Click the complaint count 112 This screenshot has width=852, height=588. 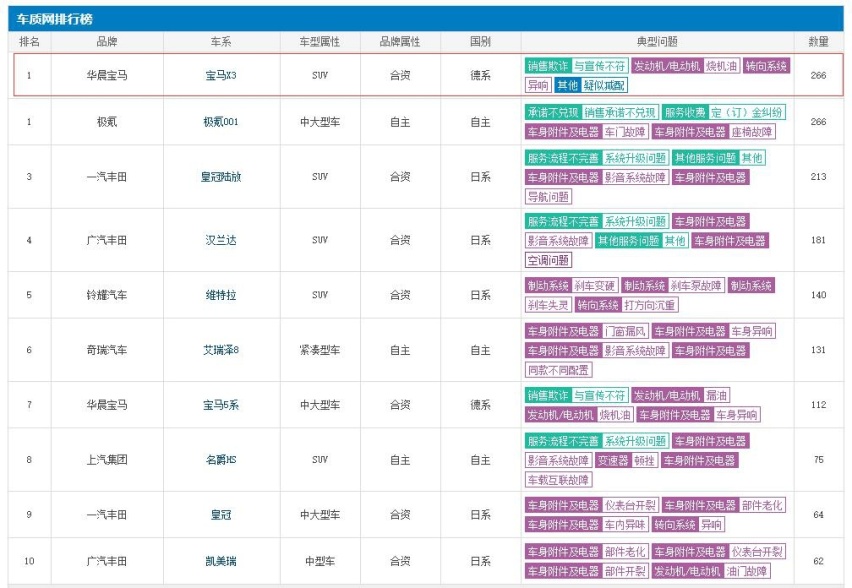coord(818,405)
